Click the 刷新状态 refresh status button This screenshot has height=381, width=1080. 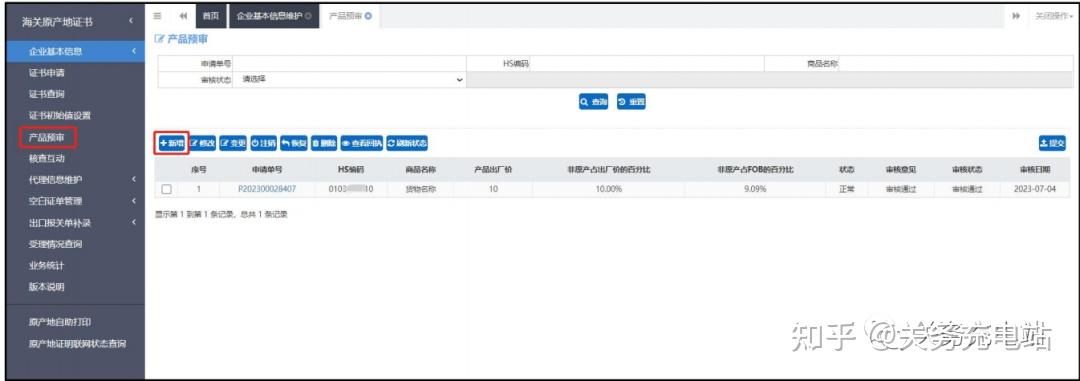click(407, 143)
